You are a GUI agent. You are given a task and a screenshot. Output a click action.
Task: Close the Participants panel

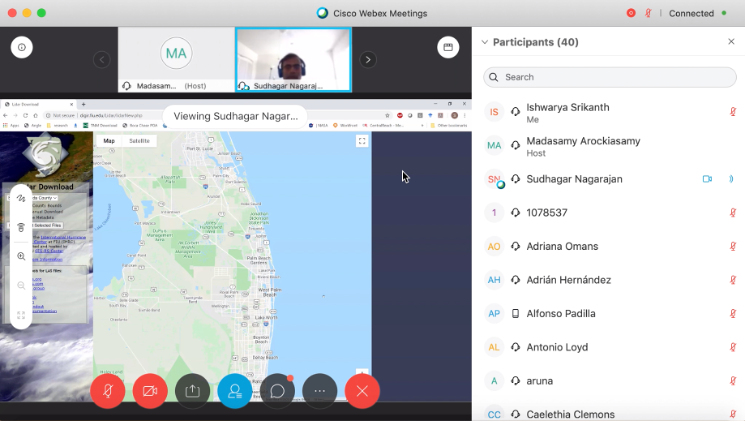pos(731,42)
